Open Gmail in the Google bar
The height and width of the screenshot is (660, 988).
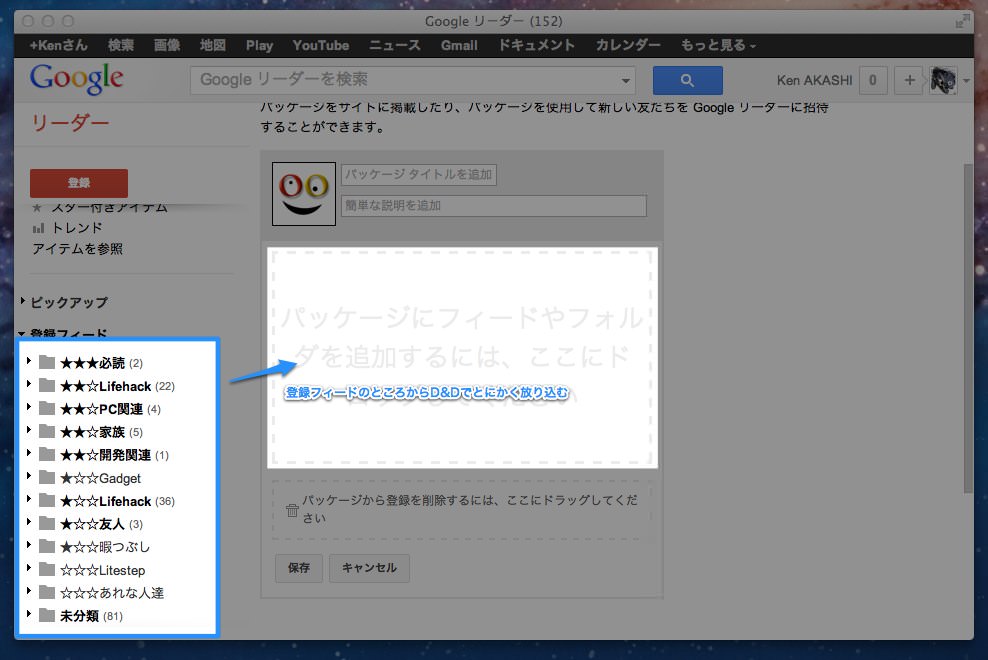[x=459, y=45]
